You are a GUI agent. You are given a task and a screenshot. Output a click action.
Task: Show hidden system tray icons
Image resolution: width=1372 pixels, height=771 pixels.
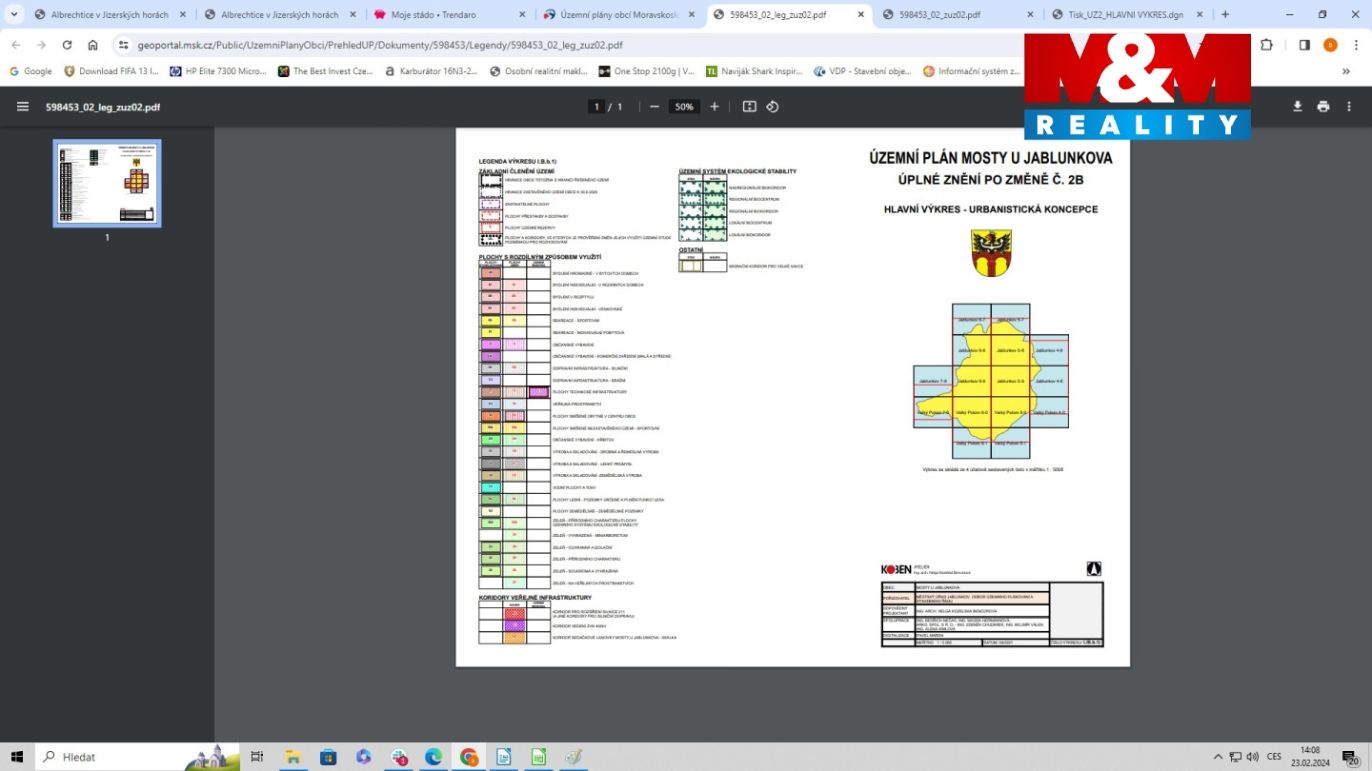pyautogui.click(x=1217, y=757)
